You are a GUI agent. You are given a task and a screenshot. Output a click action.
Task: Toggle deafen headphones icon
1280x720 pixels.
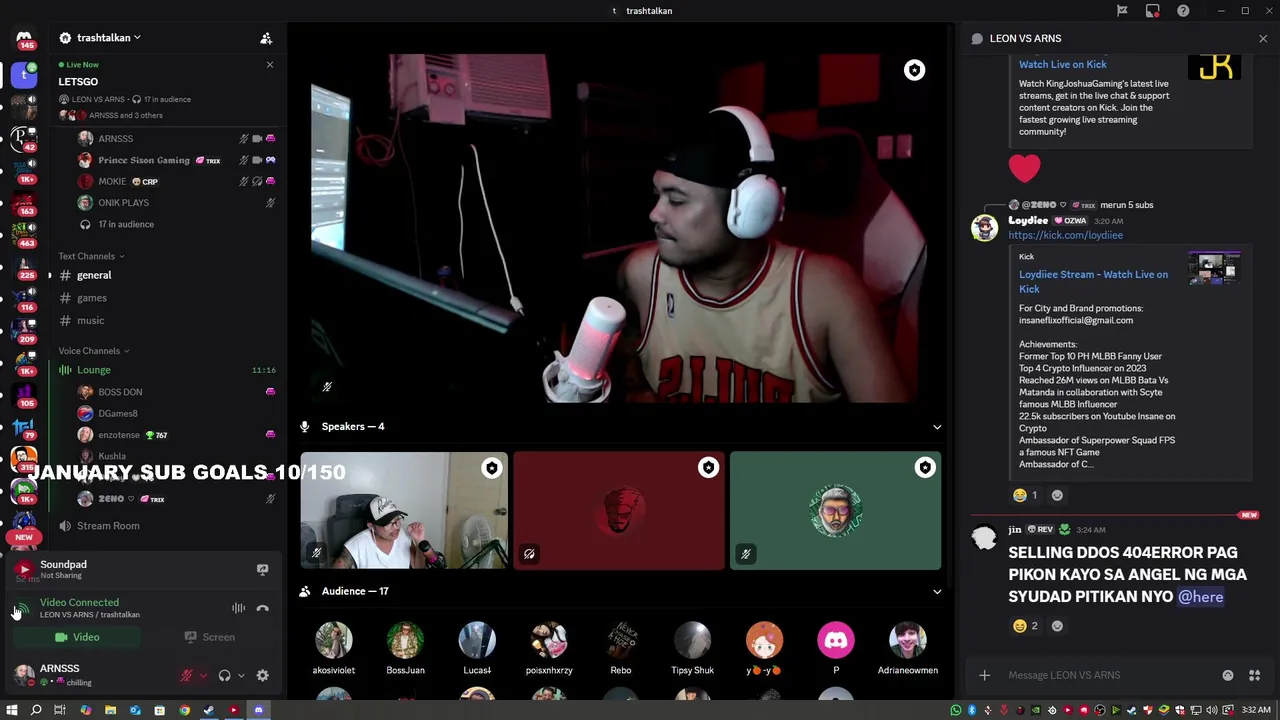tap(224, 676)
